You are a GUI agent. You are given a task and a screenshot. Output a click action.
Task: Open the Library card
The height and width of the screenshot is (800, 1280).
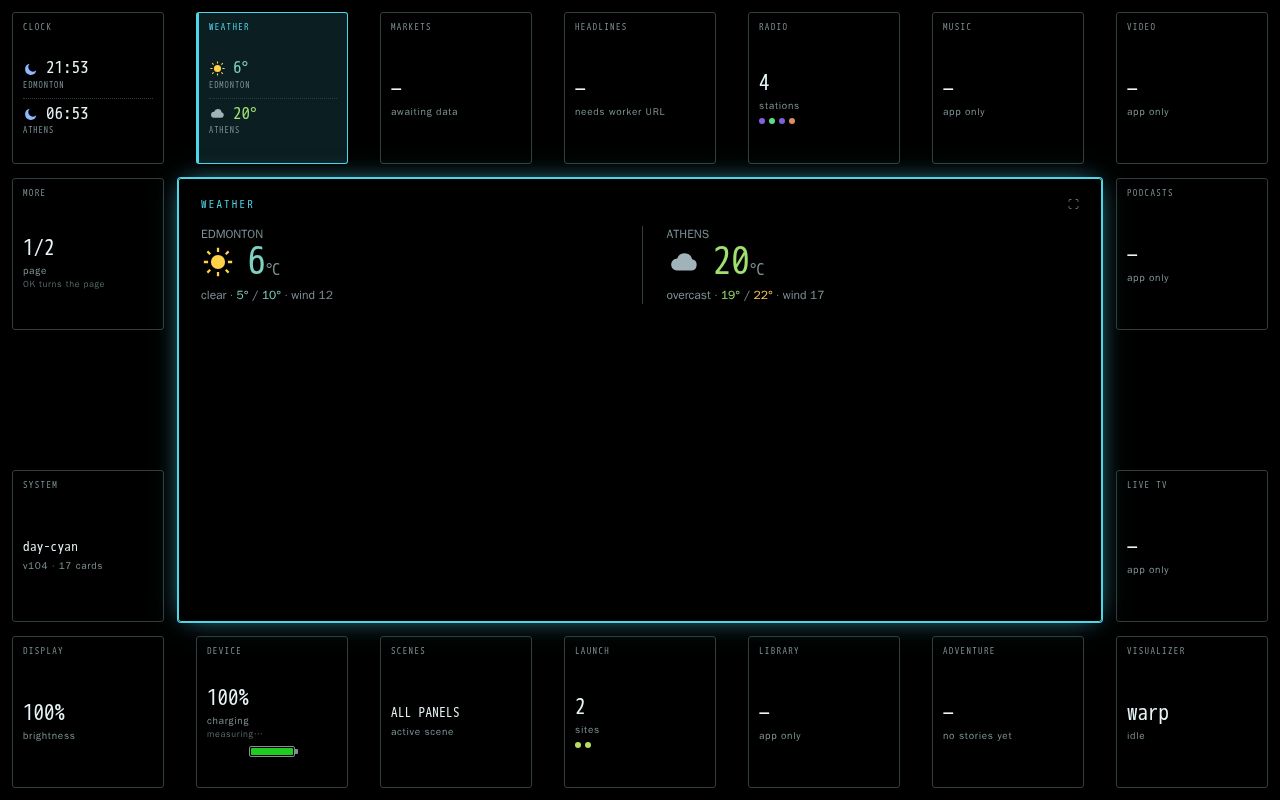(x=824, y=712)
